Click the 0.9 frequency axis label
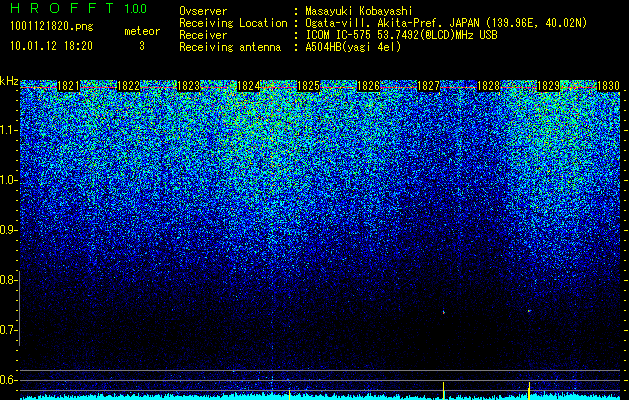 [x=8, y=230]
